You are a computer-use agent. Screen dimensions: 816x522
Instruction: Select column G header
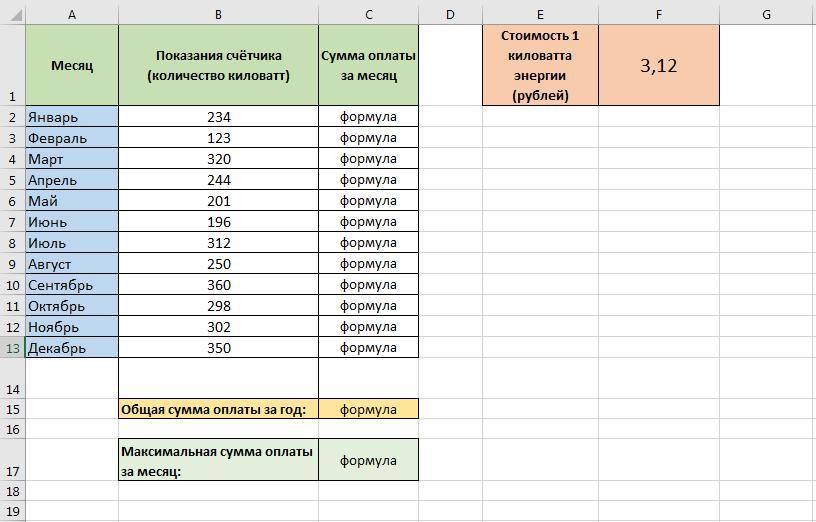(x=767, y=15)
